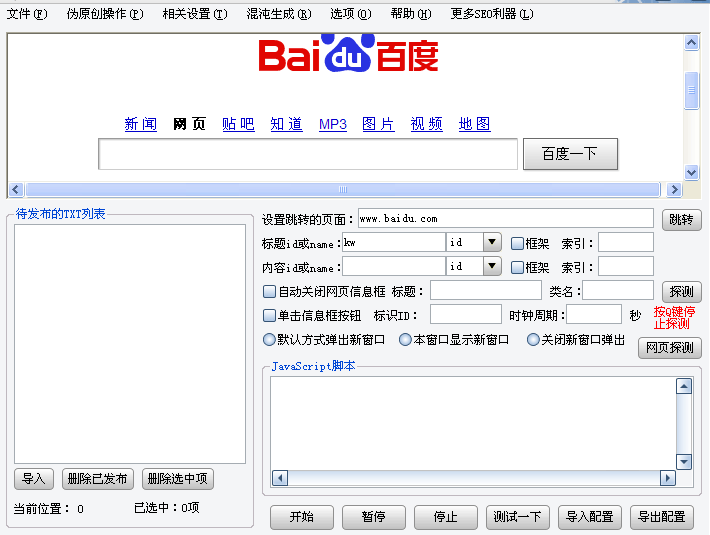
Task: Click the 导入 button
Action: (34, 479)
